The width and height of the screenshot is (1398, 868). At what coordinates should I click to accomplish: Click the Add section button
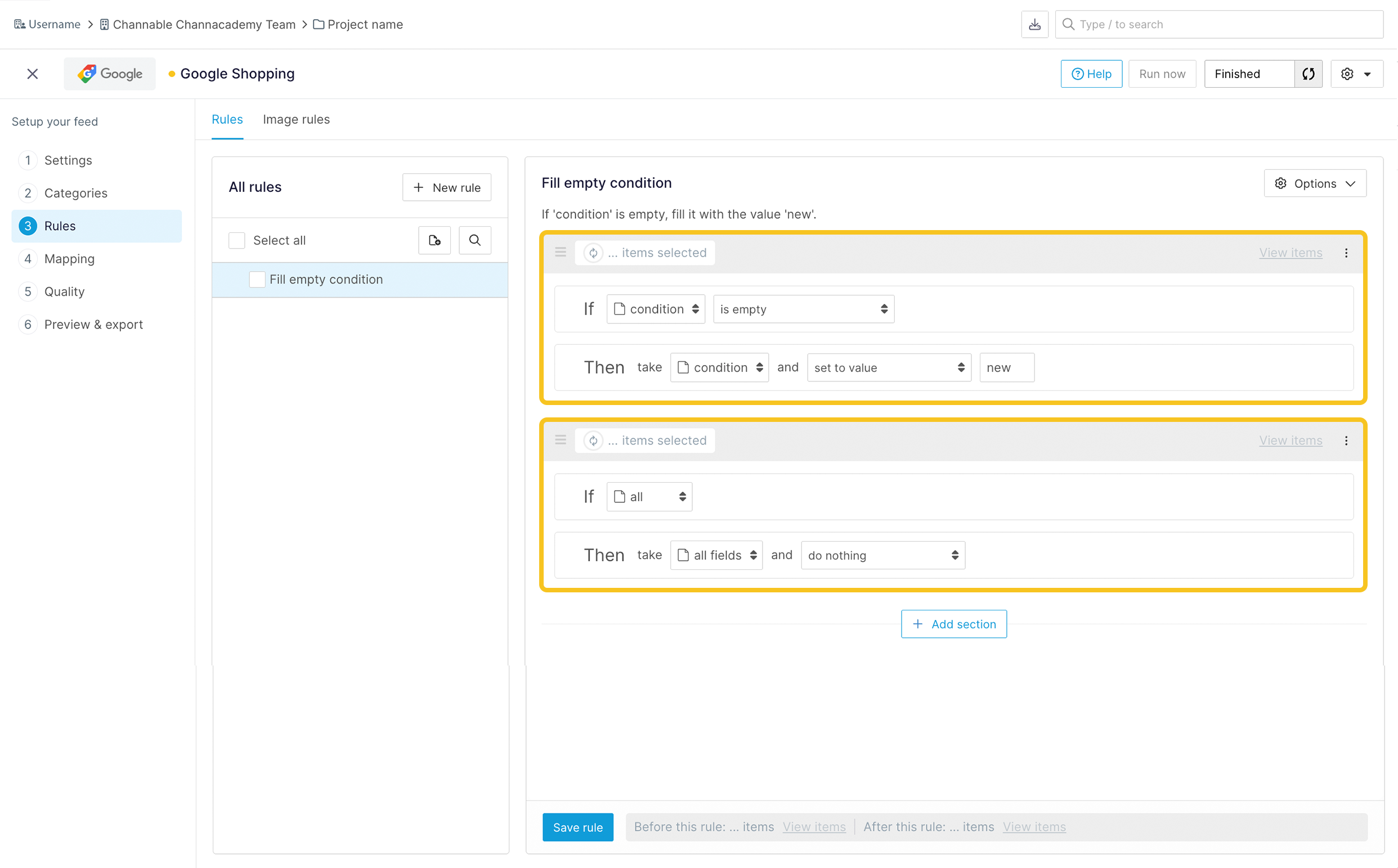(953, 623)
